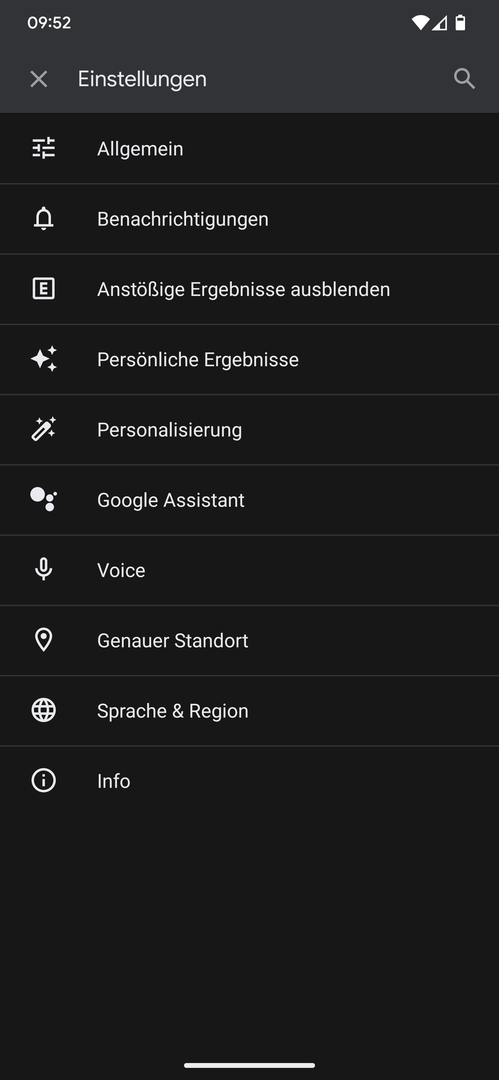Tap the location pin icon
499x1080 pixels.
click(43, 640)
